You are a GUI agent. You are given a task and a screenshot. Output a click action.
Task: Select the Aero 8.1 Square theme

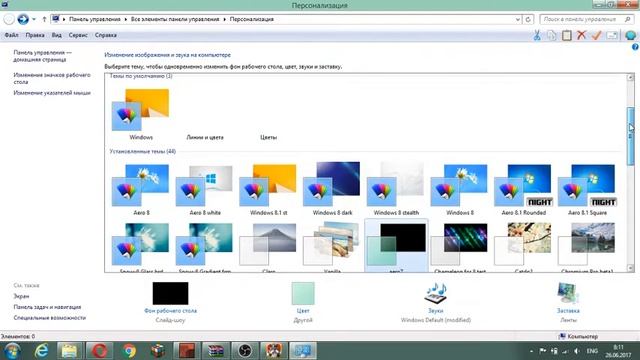tap(587, 190)
